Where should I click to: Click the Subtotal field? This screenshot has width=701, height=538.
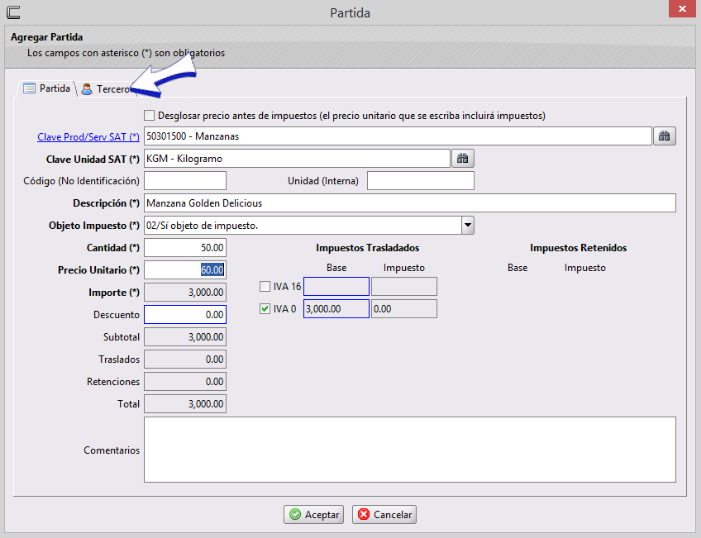pyautogui.click(x=185, y=337)
